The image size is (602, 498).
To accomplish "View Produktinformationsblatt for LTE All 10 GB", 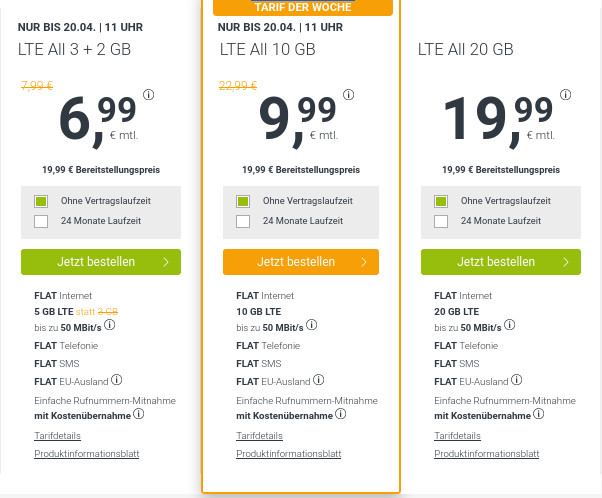I will [288, 454].
